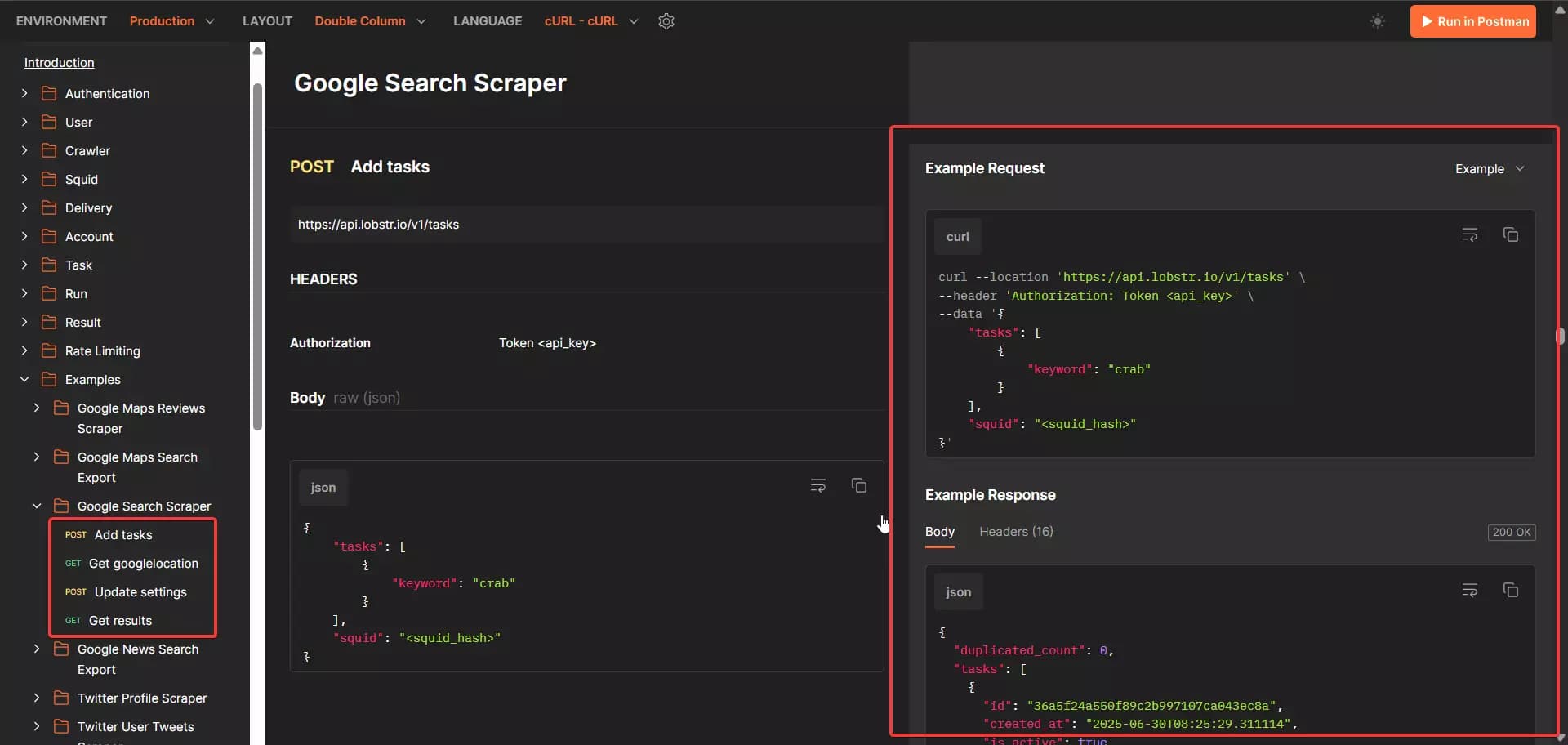This screenshot has height=745, width=1568.
Task: Toggle word wrap in curl request block
Action: pyautogui.click(x=1469, y=235)
